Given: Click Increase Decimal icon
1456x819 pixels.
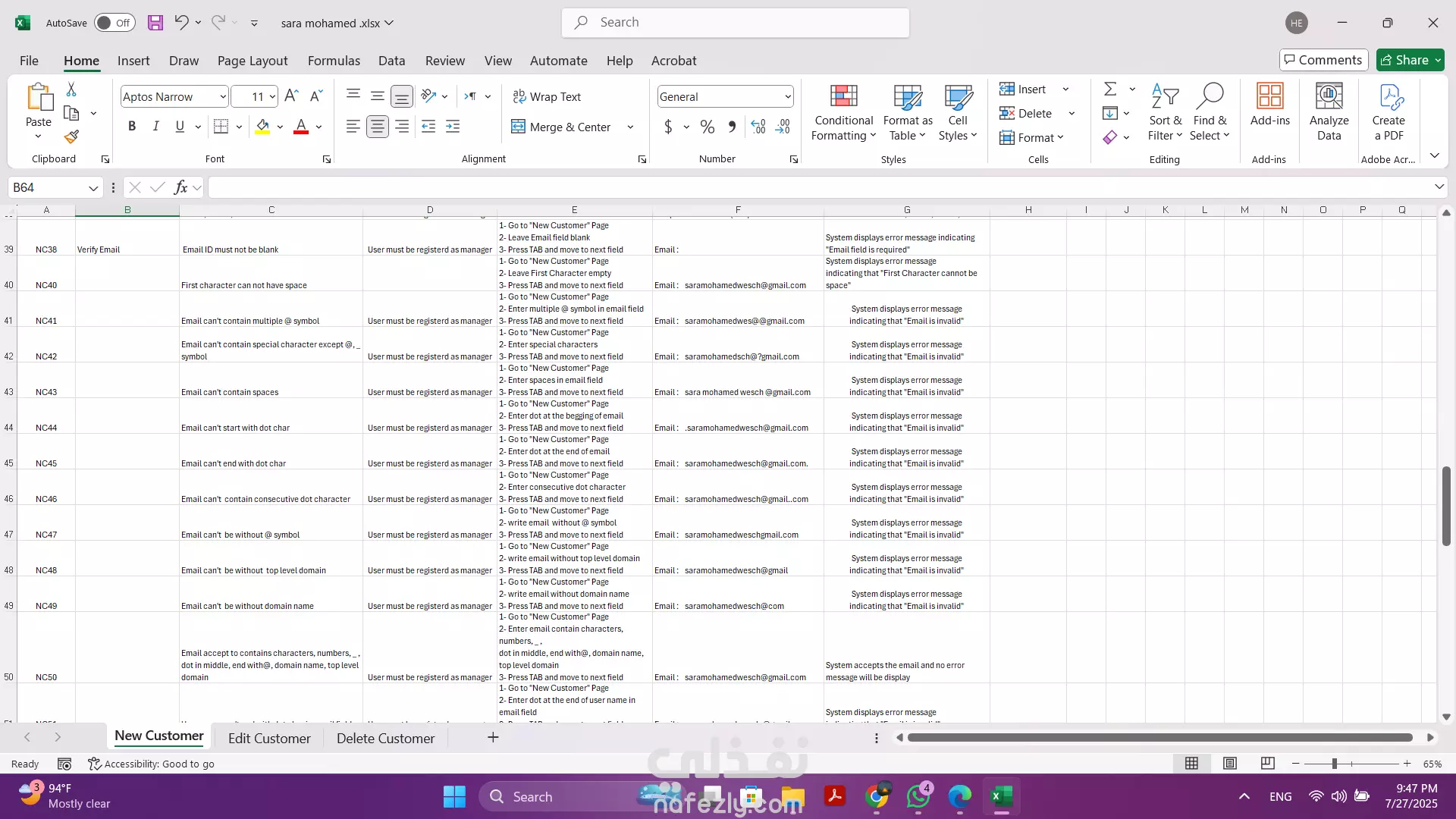Looking at the screenshot, I should click(x=758, y=127).
